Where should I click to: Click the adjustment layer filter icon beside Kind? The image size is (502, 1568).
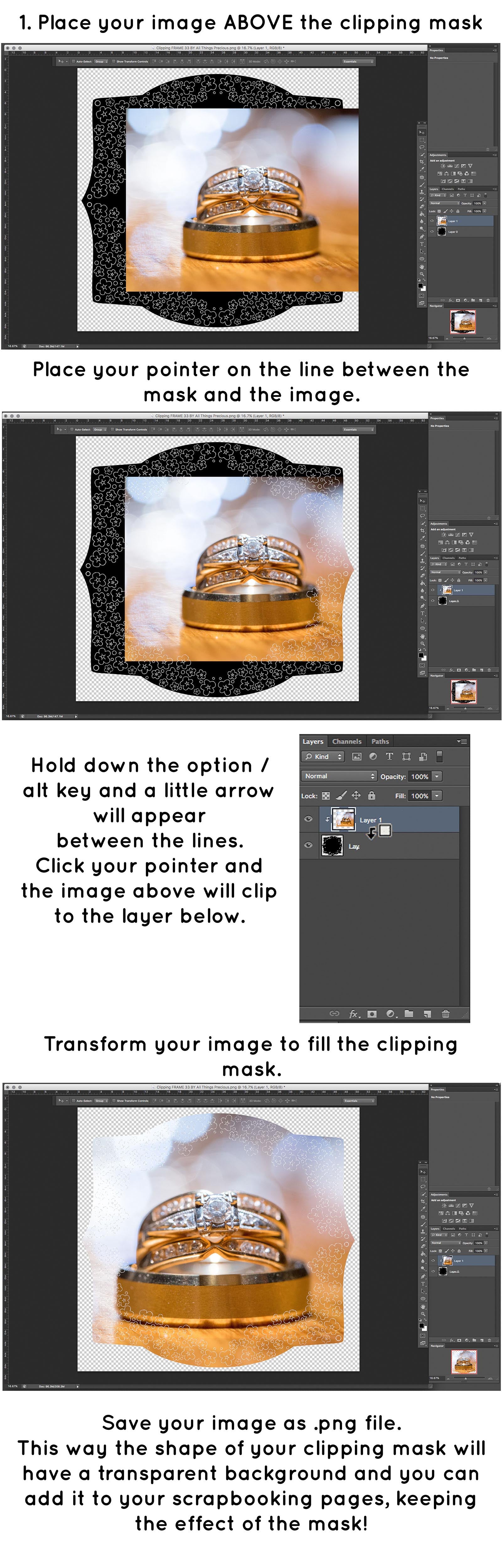373,757
